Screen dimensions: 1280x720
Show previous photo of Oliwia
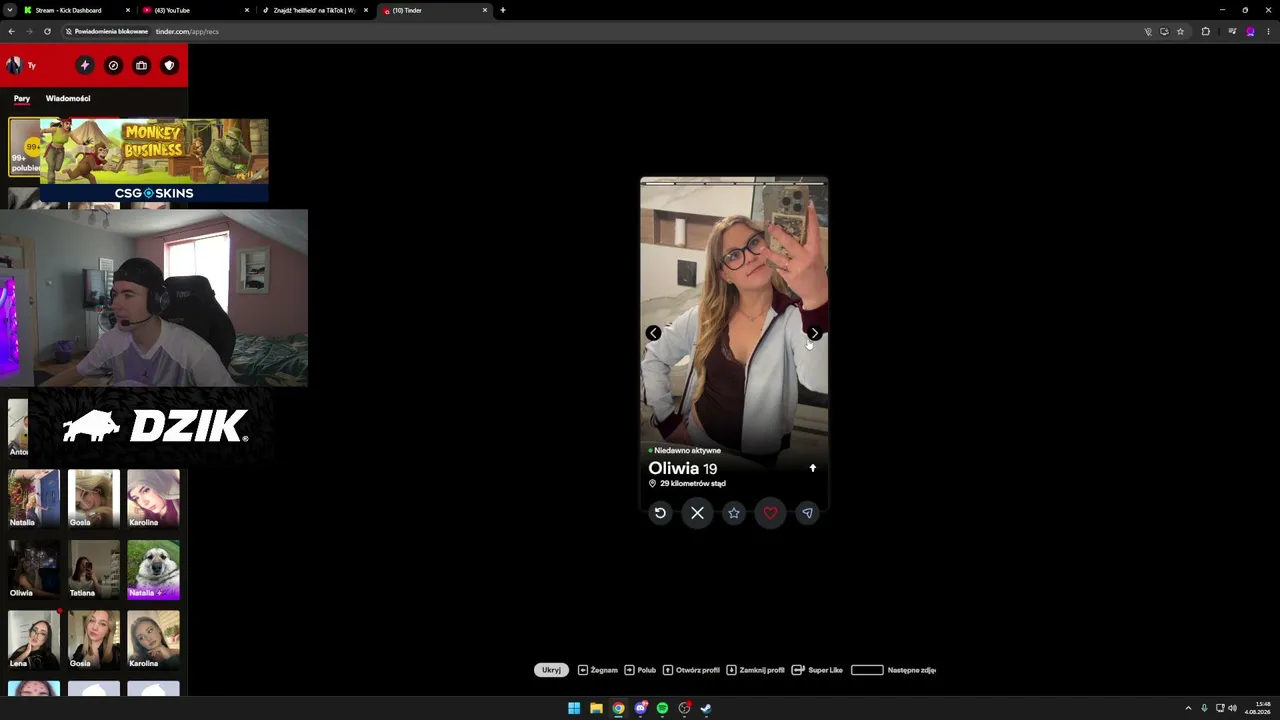pyautogui.click(x=653, y=333)
